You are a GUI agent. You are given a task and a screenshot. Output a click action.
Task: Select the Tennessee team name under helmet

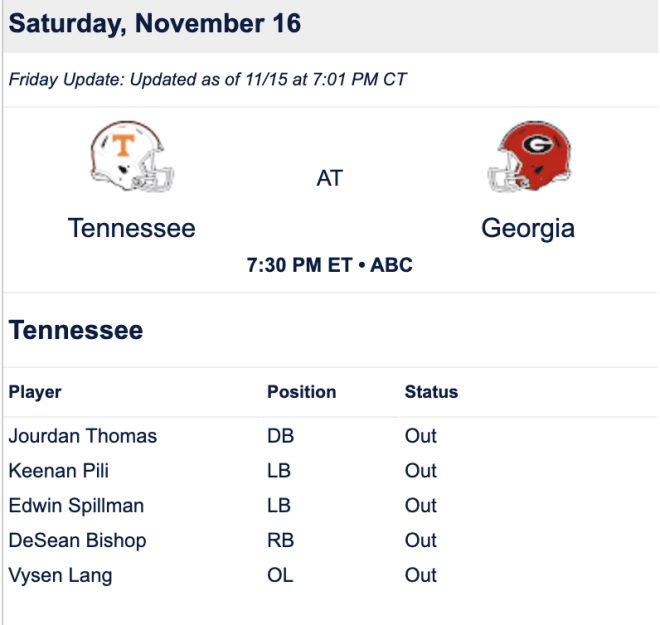tap(132, 228)
